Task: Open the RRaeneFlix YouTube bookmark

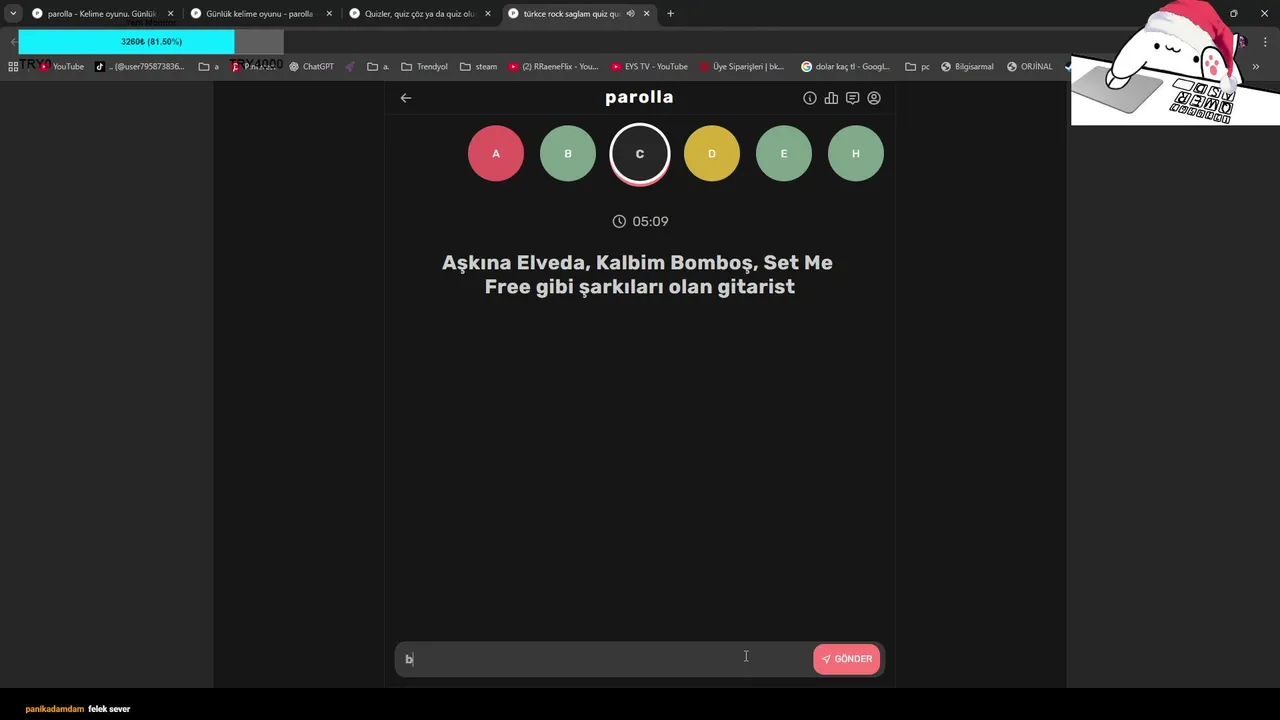Action: pos(553,66)
